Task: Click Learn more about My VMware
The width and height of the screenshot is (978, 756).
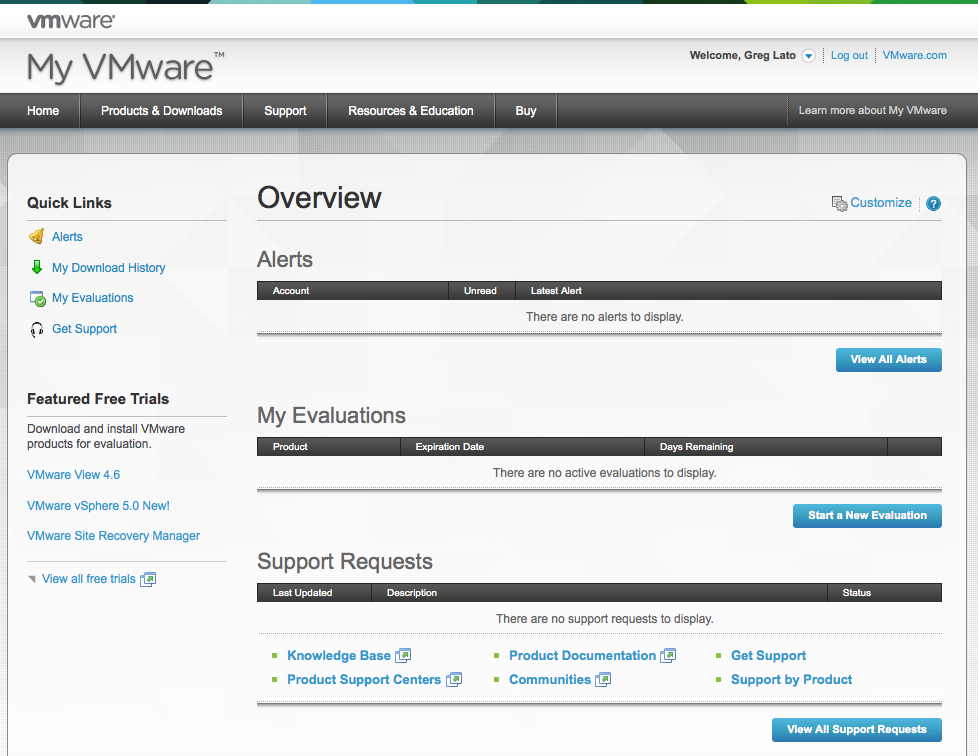Action: (873, 110)
